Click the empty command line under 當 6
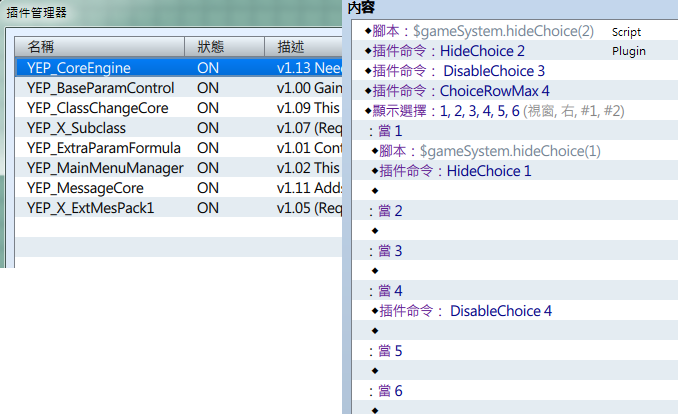The width and height of the screenshot is (678, 414). click(515, 408)
